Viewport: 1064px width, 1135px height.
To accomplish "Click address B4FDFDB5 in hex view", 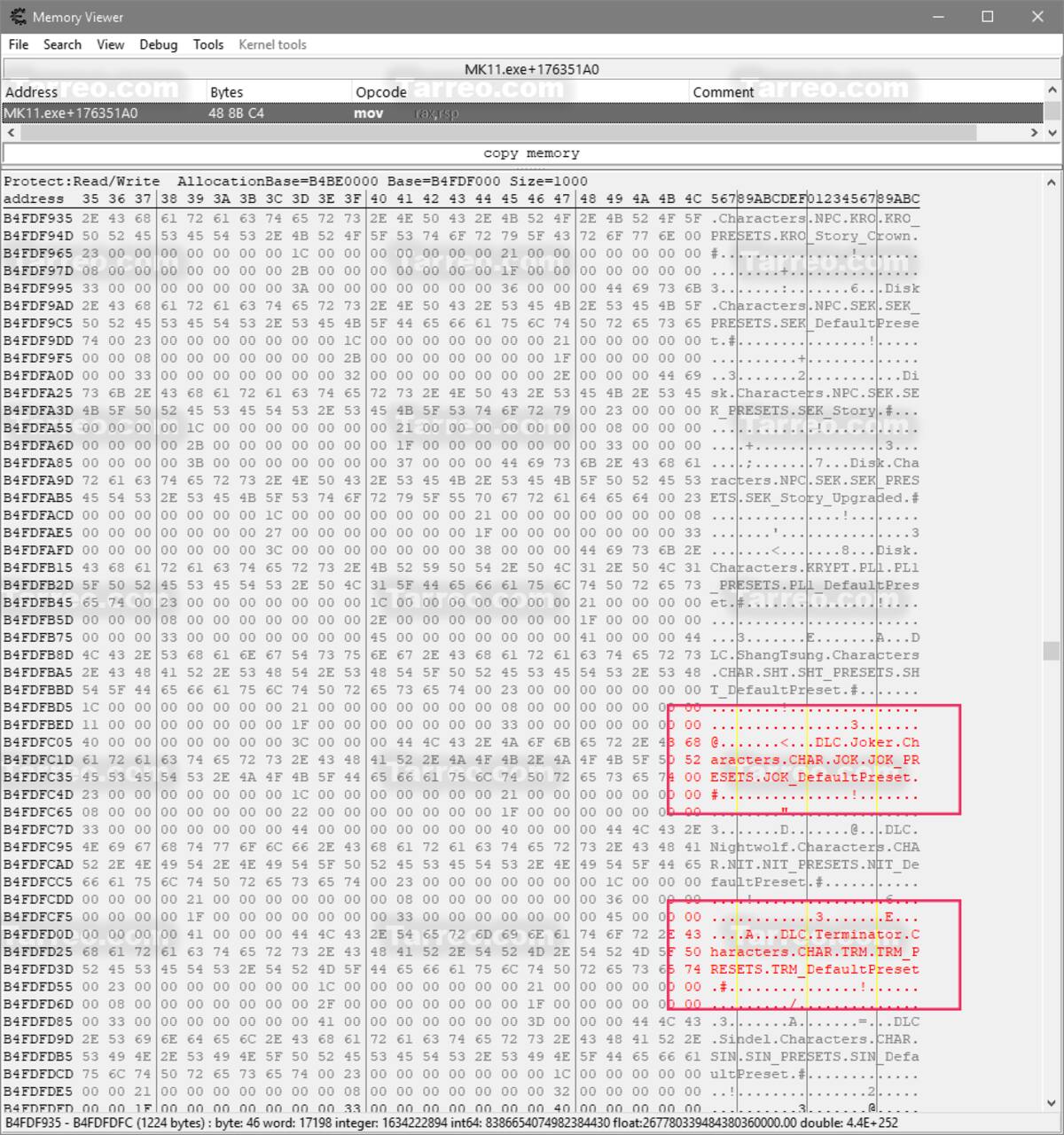I will 38,1056.
